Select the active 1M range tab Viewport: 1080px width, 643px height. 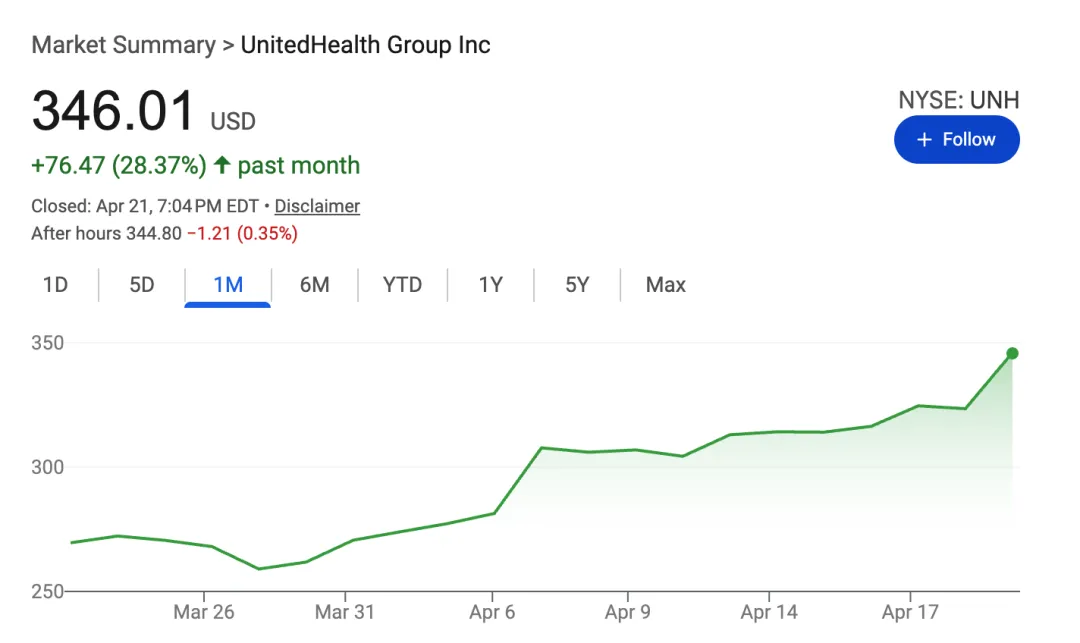click(x=228, y=285)
